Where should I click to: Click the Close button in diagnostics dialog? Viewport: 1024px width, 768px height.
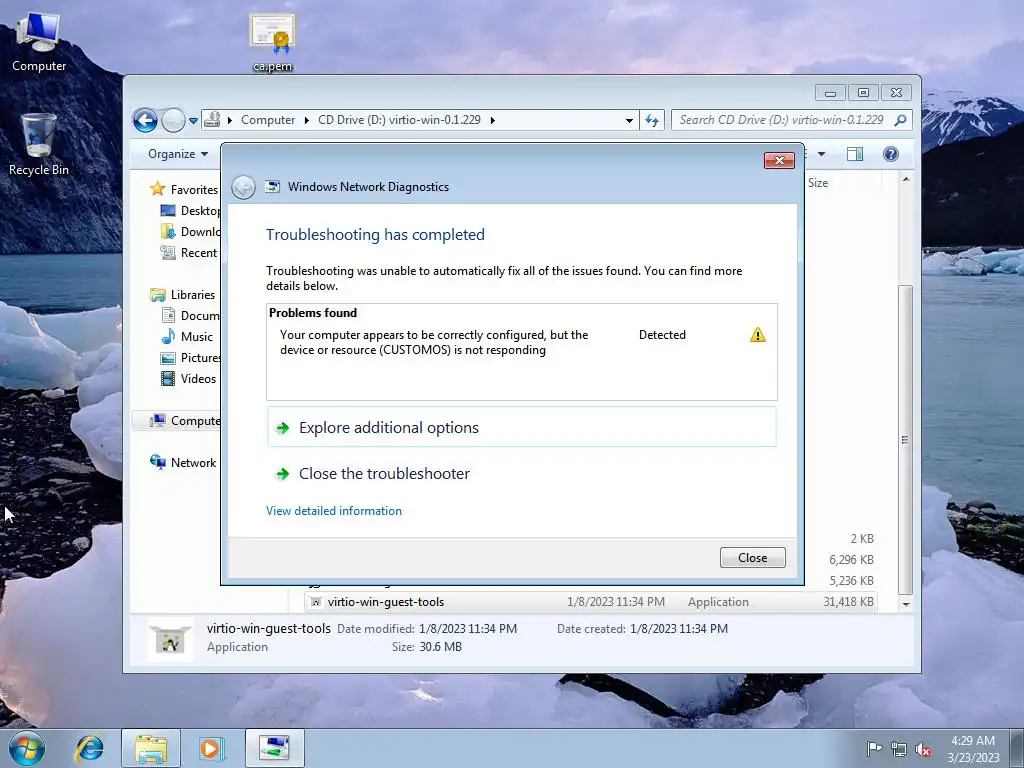pos(752,558)
